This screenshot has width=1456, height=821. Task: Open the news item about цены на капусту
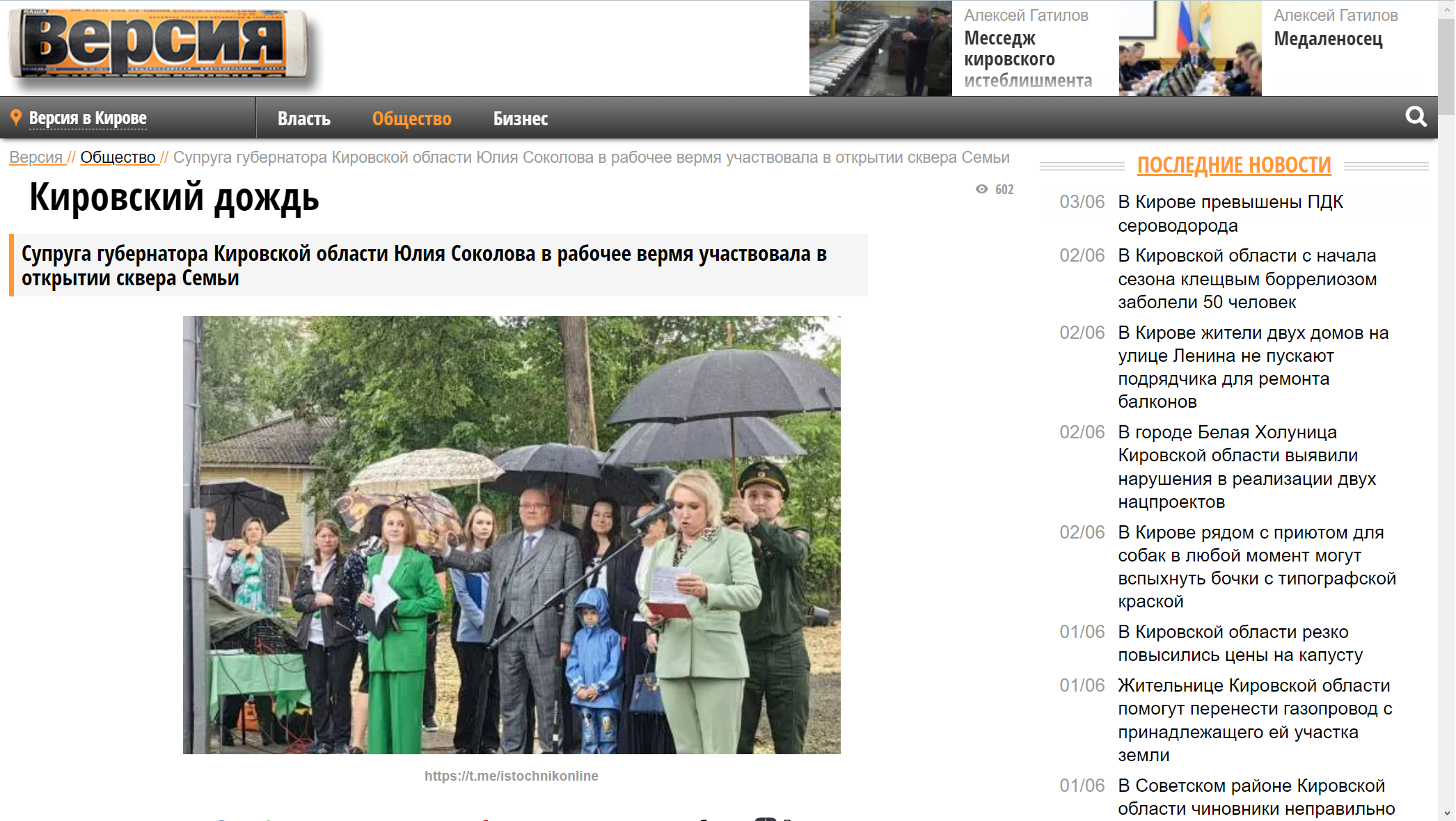[1240, 644]
